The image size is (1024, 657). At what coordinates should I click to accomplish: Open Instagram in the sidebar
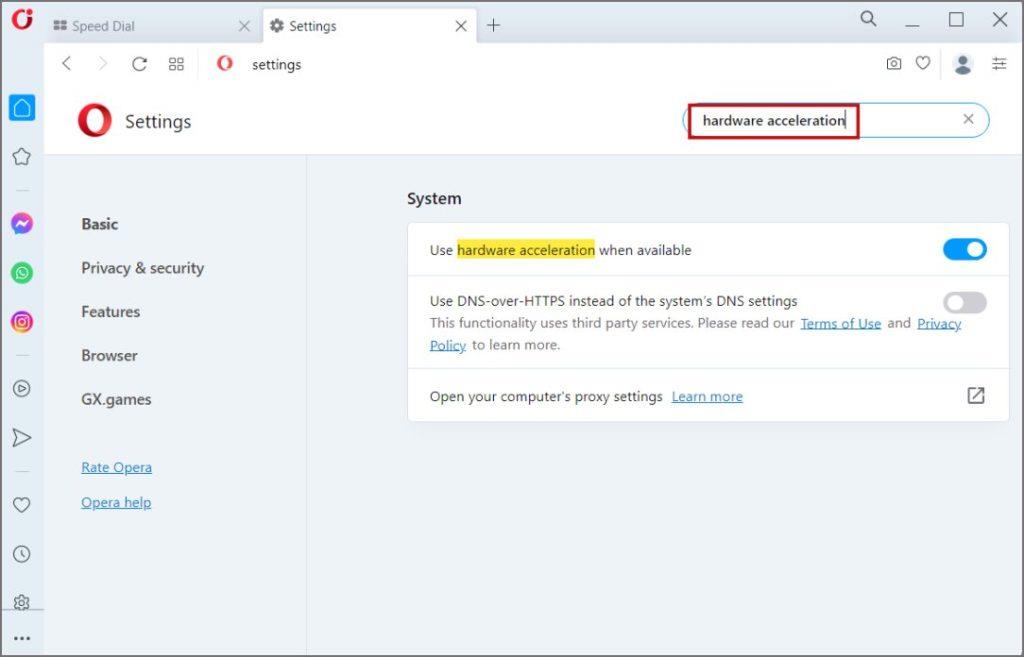point(22,322)
